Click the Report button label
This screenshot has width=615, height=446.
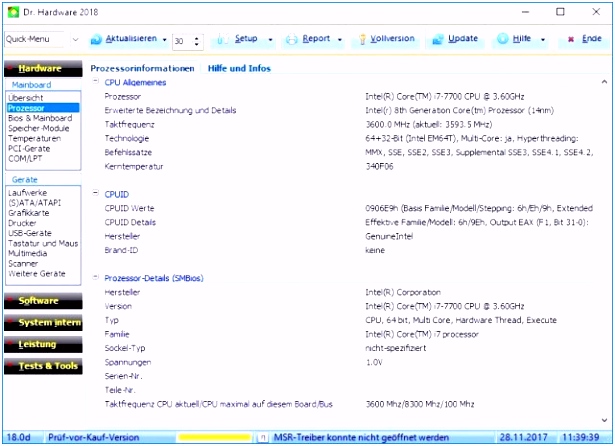[x=316, y=38]
